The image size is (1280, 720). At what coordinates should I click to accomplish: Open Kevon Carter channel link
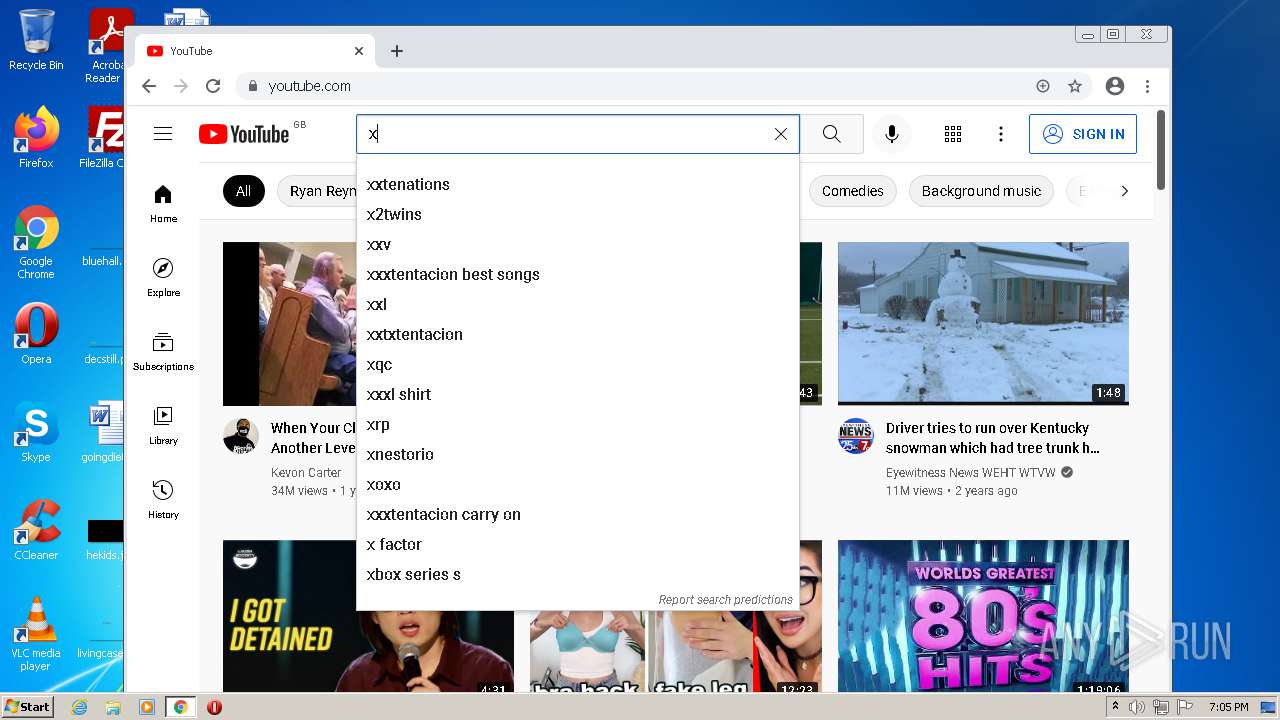click(306, 472)
